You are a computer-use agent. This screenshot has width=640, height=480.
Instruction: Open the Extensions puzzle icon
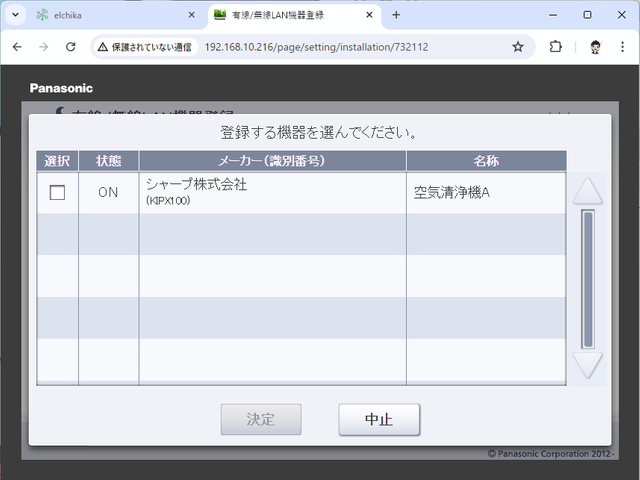pos(556,47)
